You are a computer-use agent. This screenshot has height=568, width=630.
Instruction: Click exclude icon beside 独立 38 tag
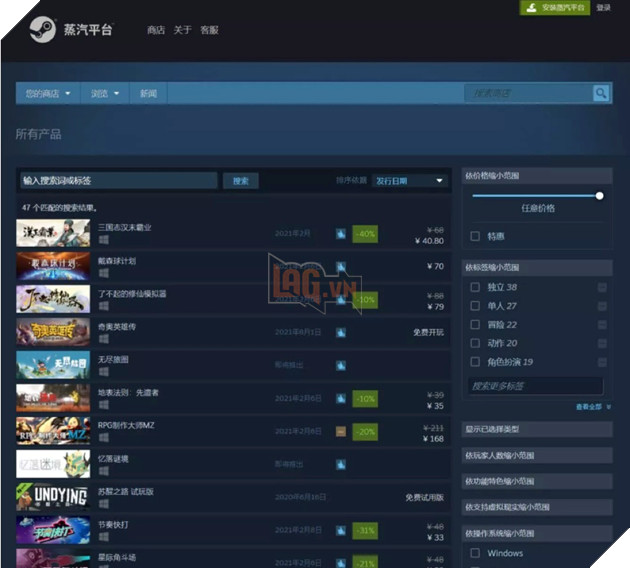point(602,287)
